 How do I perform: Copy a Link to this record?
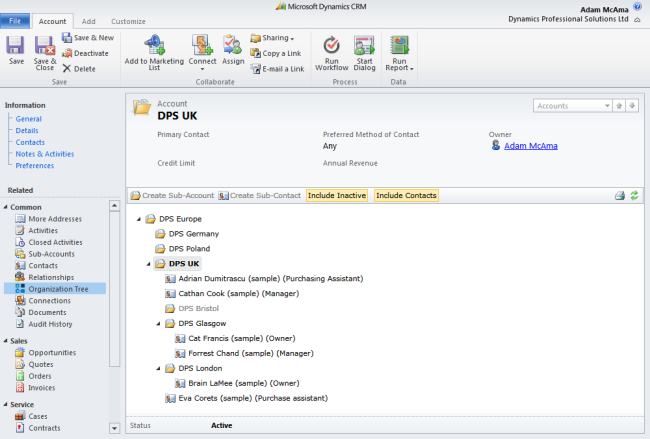(x=275, y=53)
